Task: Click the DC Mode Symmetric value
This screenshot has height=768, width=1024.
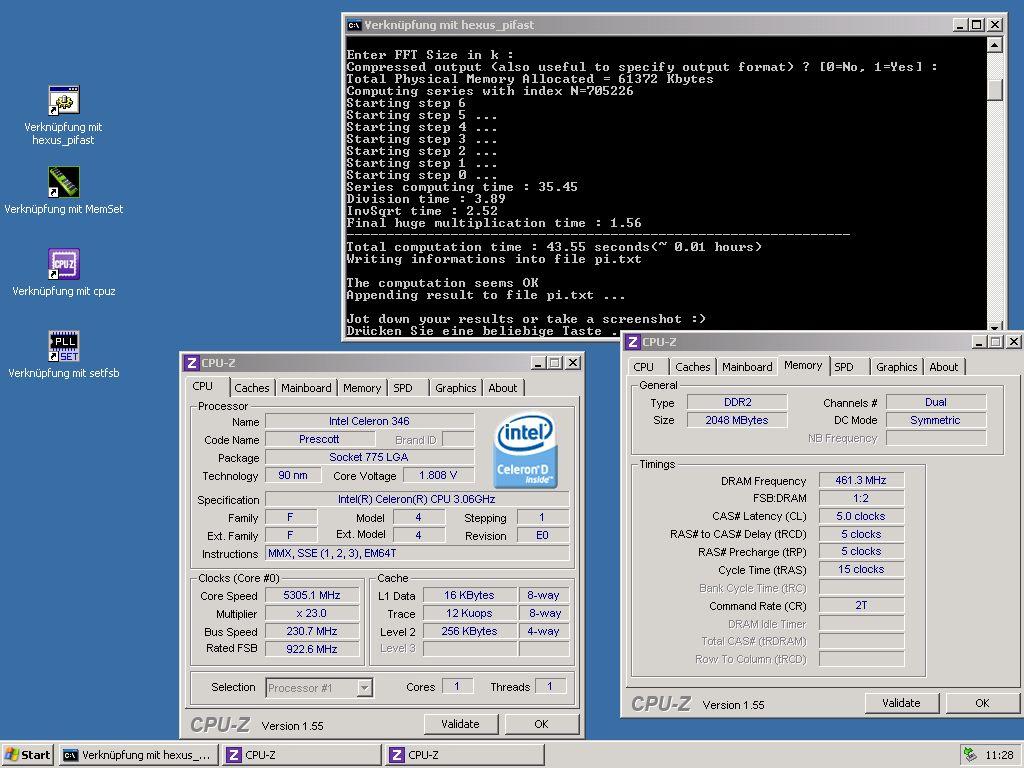Action: [x=936, y=421]
